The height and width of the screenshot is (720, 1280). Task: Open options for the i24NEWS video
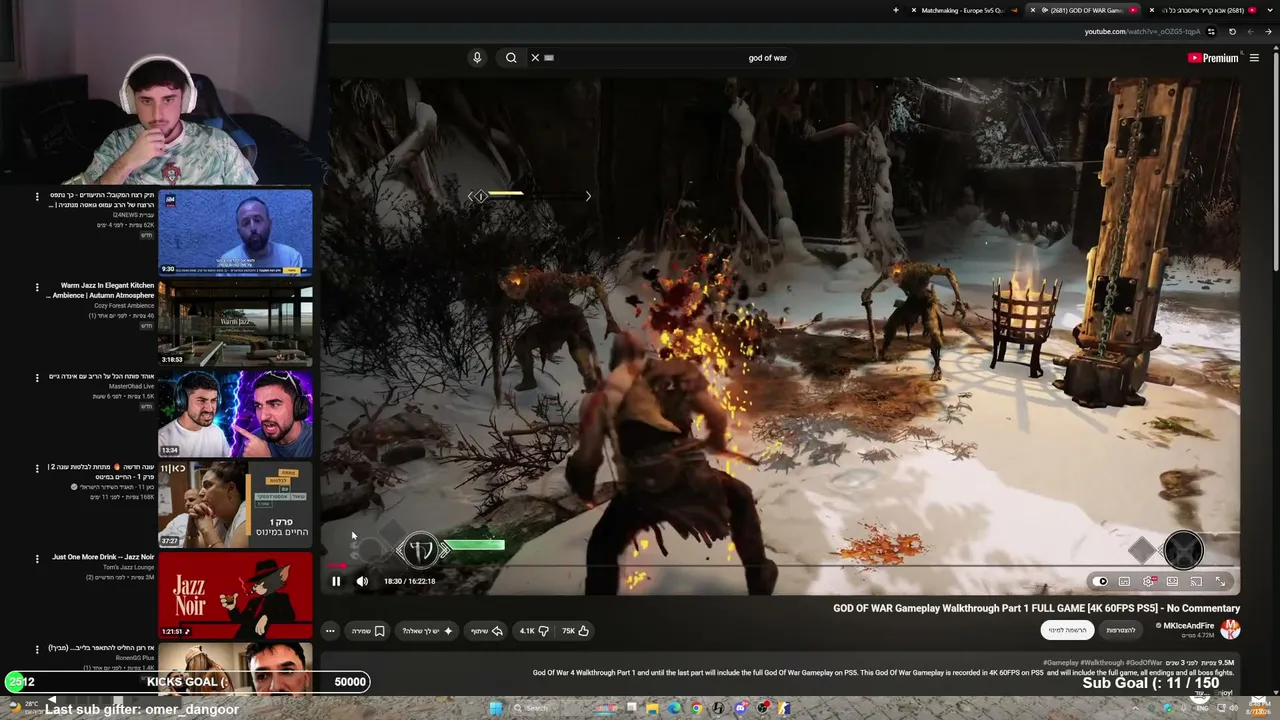click(x=37, y=197)
